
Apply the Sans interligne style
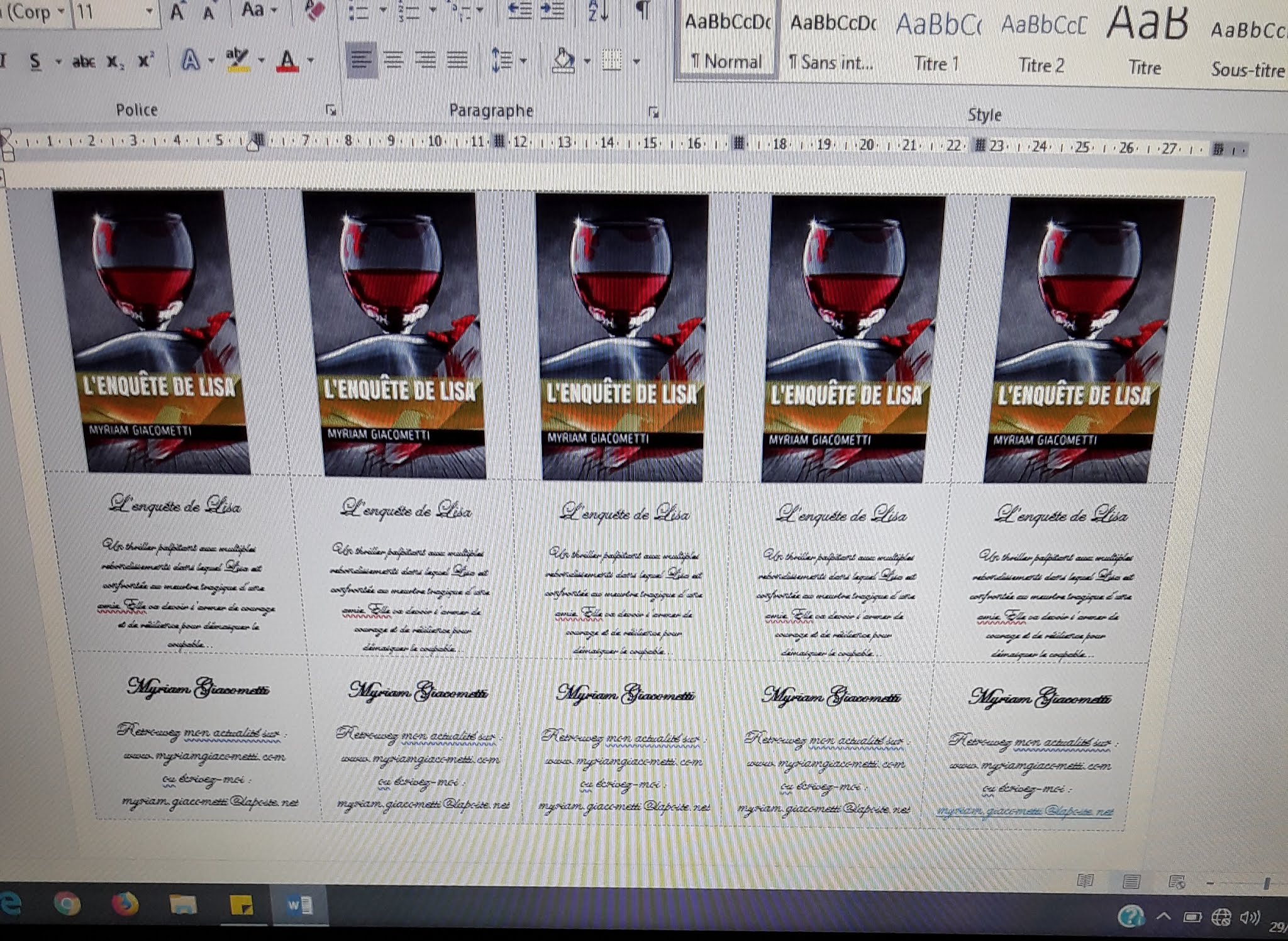point(831,41)
